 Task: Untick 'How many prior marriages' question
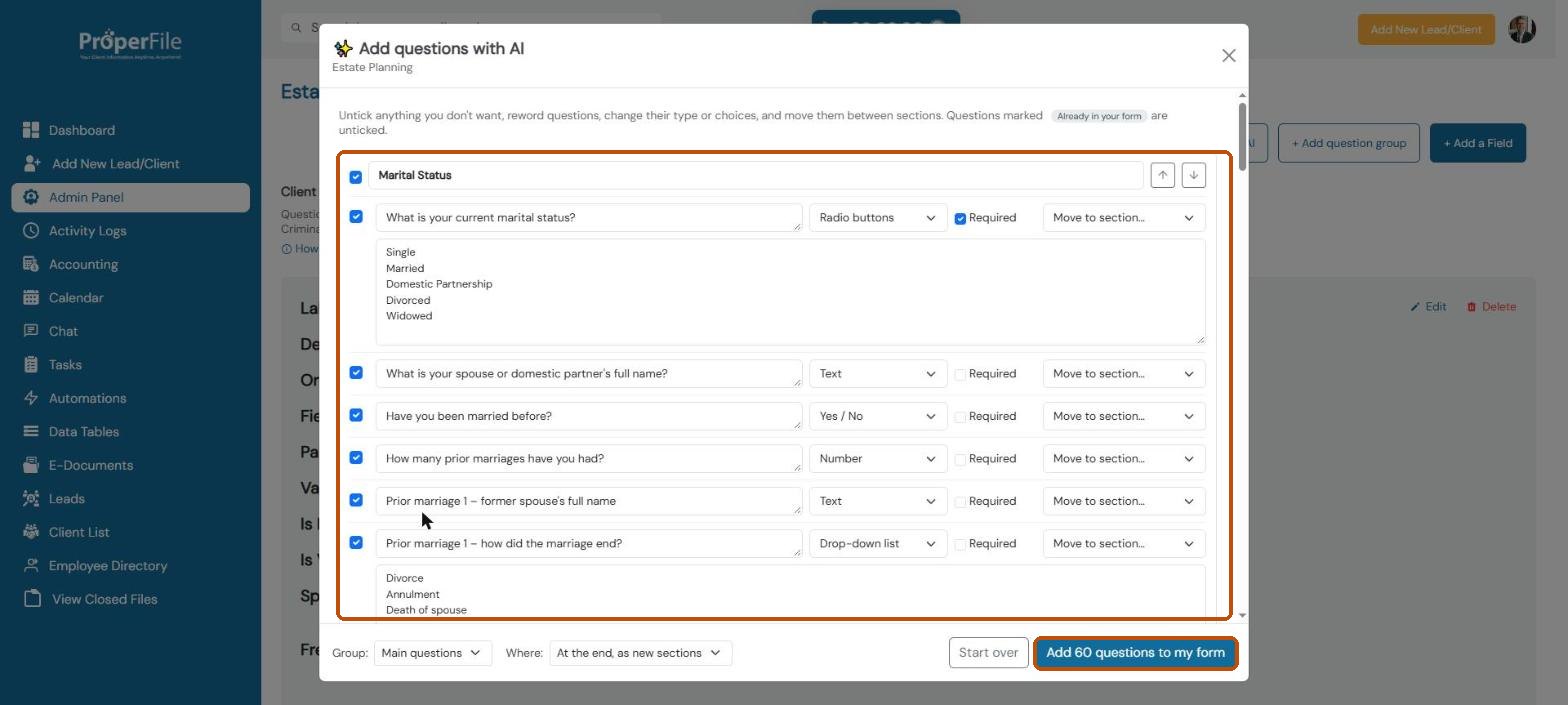(x=355, y=457)
